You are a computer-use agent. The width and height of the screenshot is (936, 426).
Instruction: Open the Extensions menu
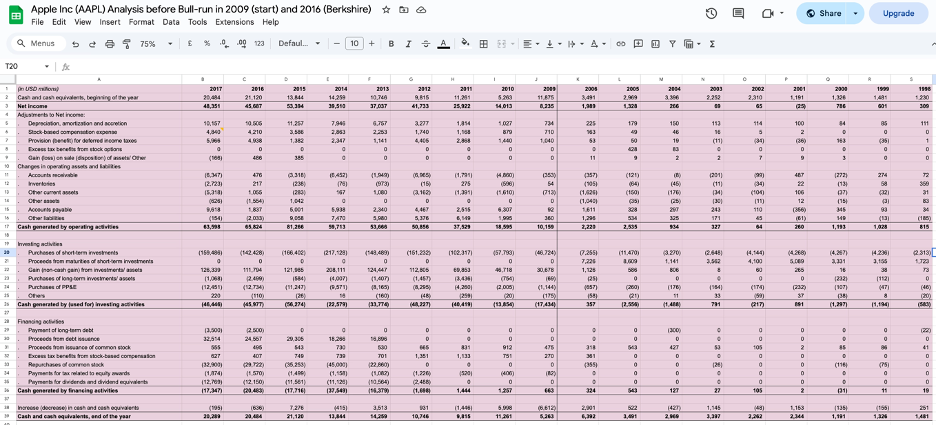pos(235,22)
